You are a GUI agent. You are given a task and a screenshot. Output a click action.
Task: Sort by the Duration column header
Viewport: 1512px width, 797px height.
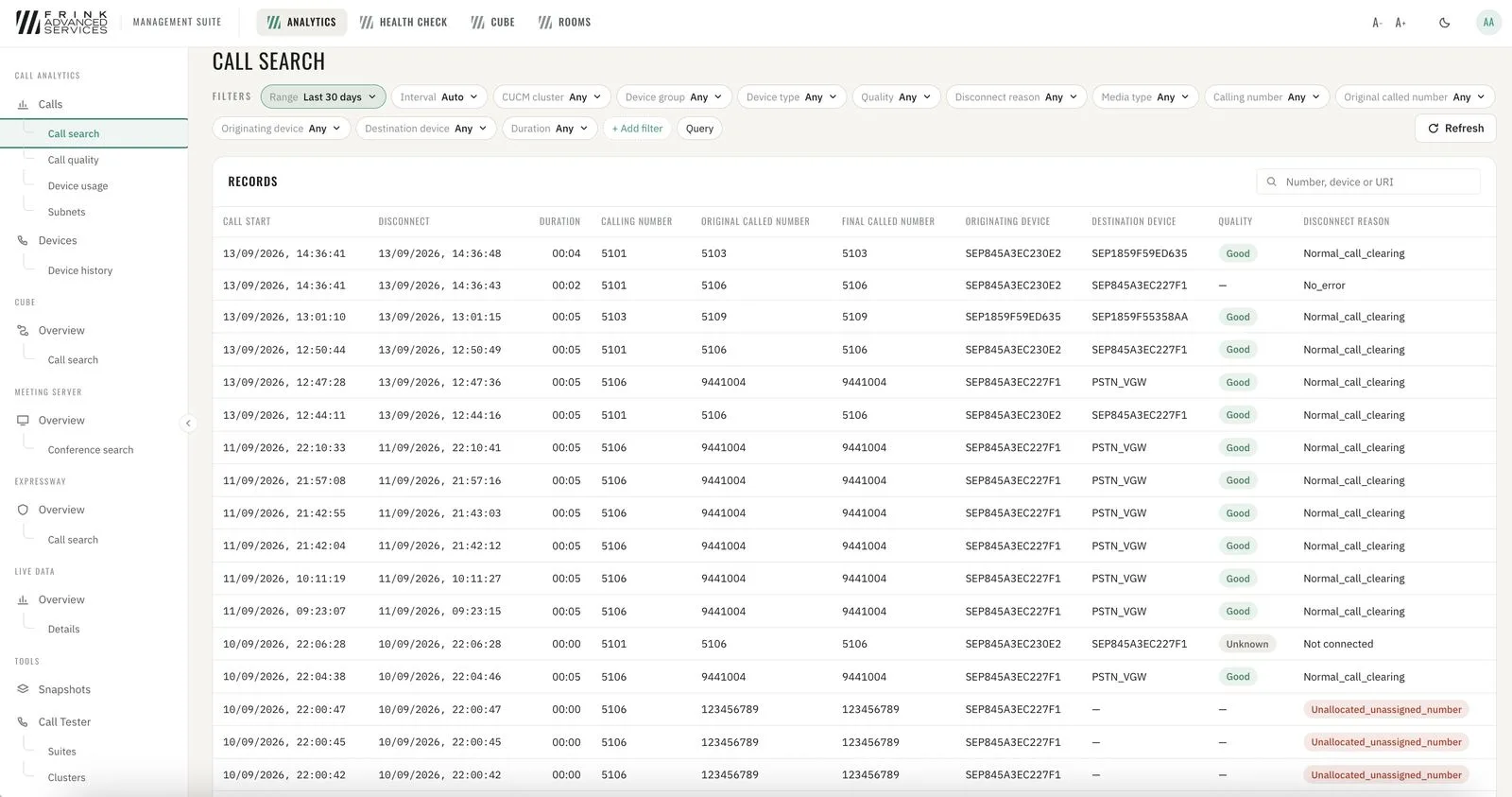pos(559,221)
